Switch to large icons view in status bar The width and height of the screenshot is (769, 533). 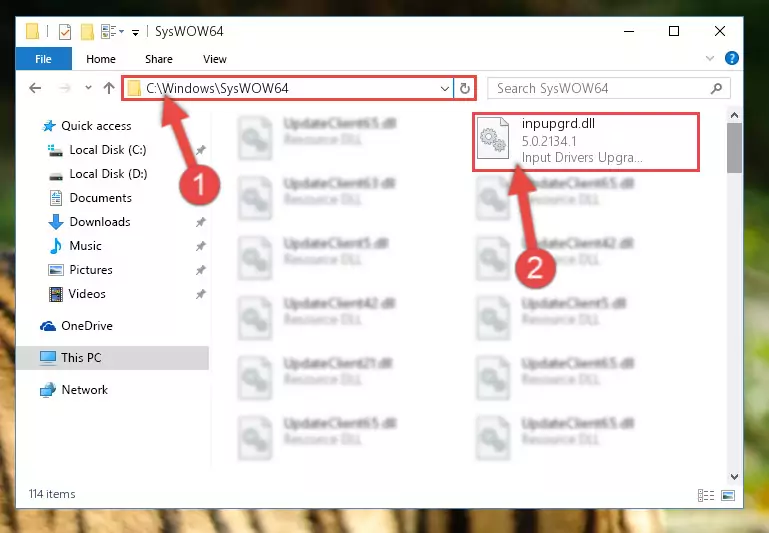point(728,495)
